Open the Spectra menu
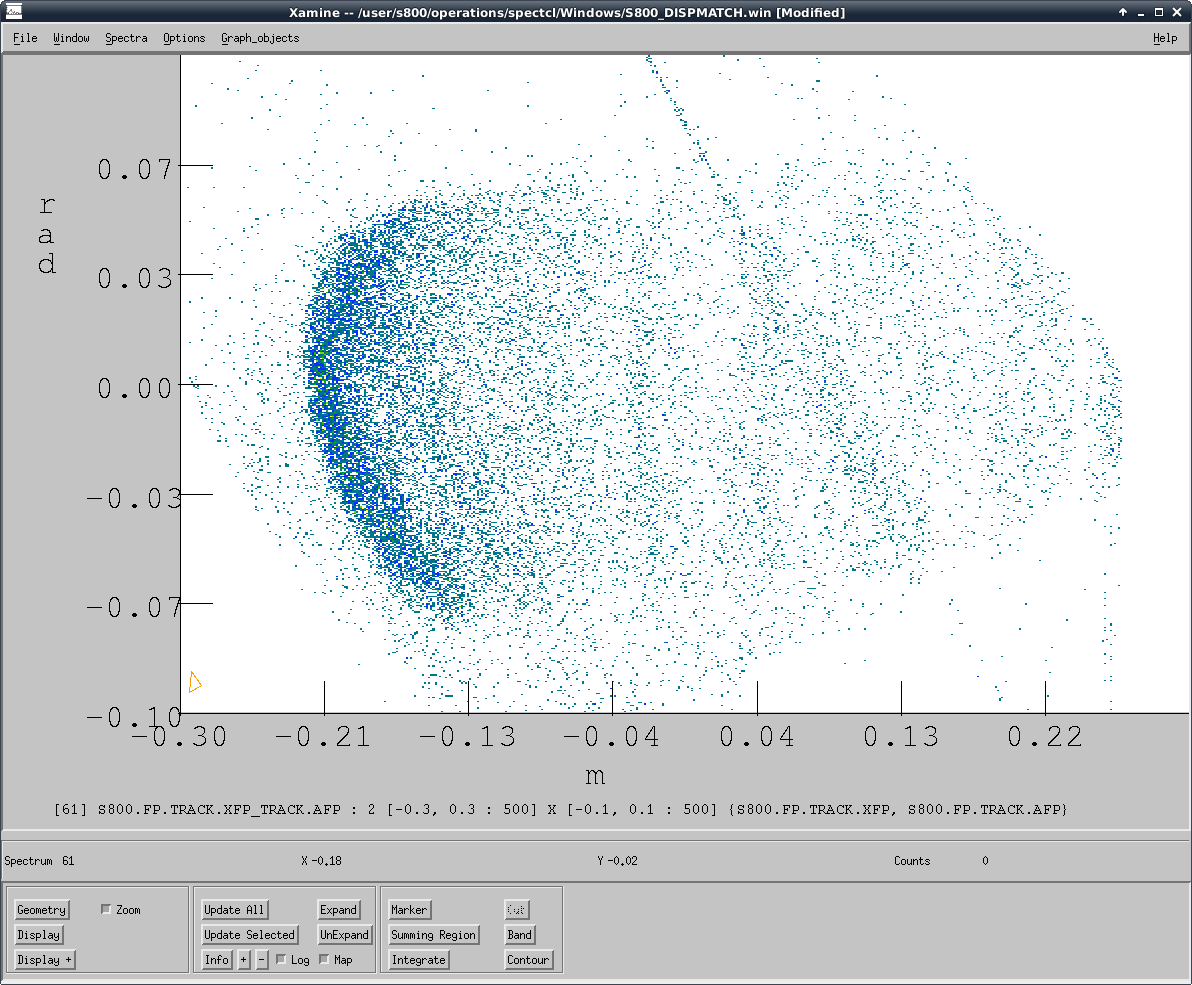 [x=126, y=38]
